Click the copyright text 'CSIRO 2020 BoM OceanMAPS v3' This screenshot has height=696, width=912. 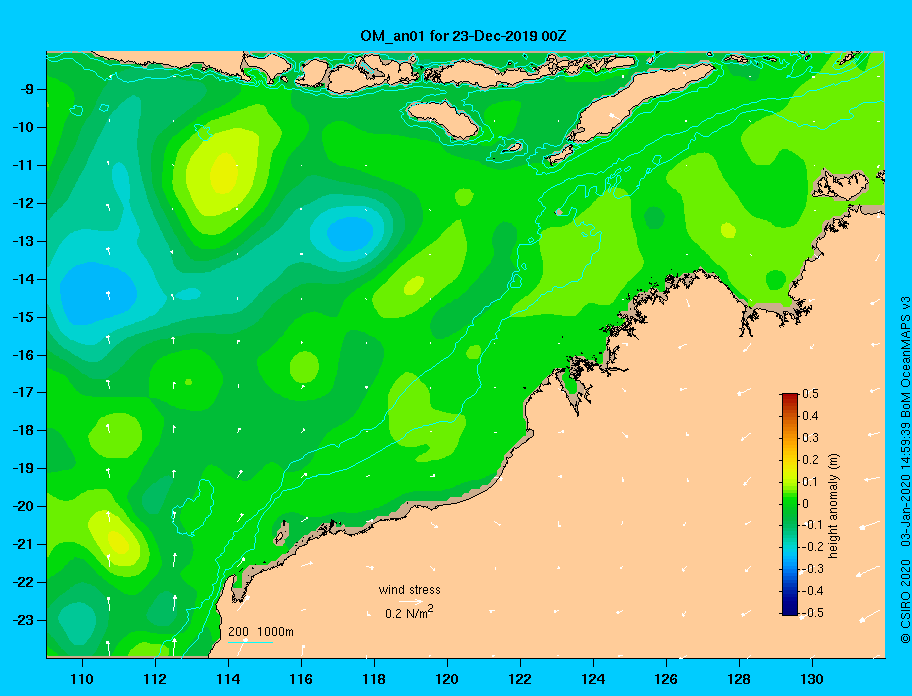[905, 469]
